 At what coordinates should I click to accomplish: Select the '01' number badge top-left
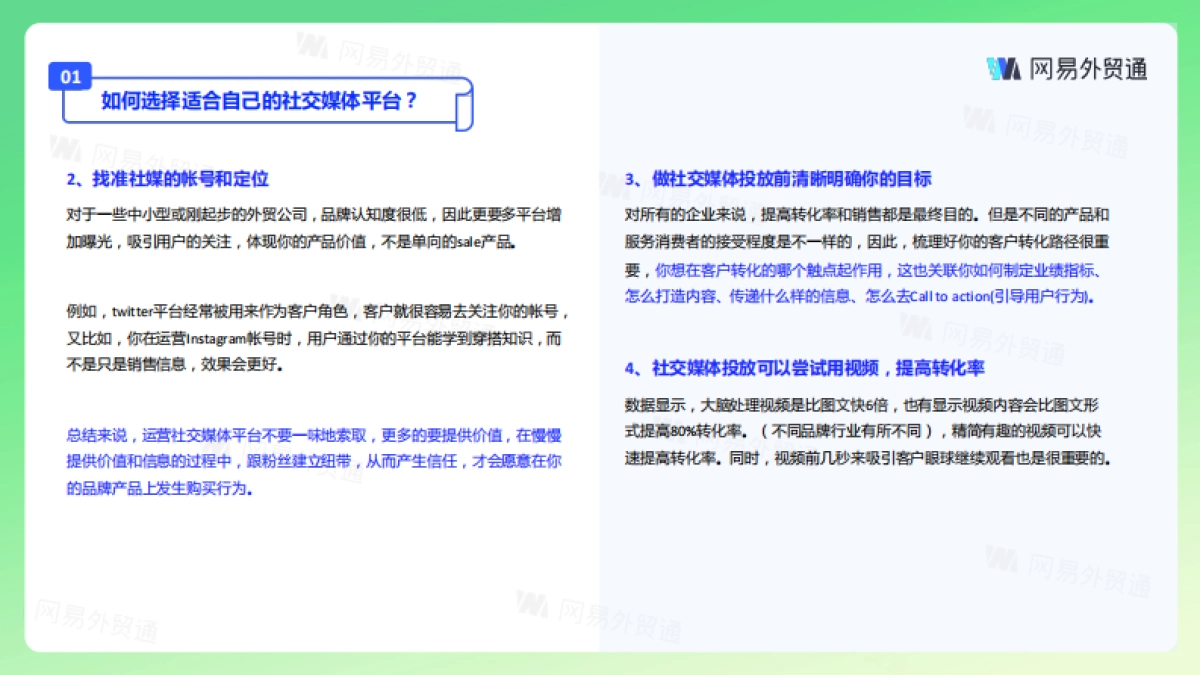[x=69, y=75]
